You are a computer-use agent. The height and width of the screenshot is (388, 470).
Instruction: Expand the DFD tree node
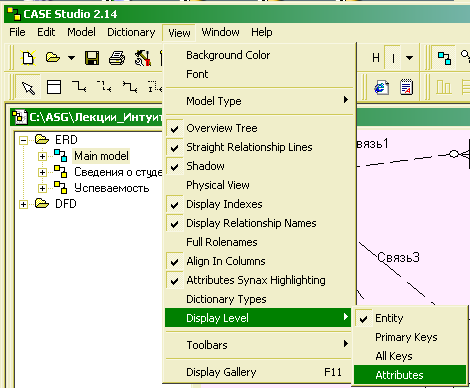(23, 204)
